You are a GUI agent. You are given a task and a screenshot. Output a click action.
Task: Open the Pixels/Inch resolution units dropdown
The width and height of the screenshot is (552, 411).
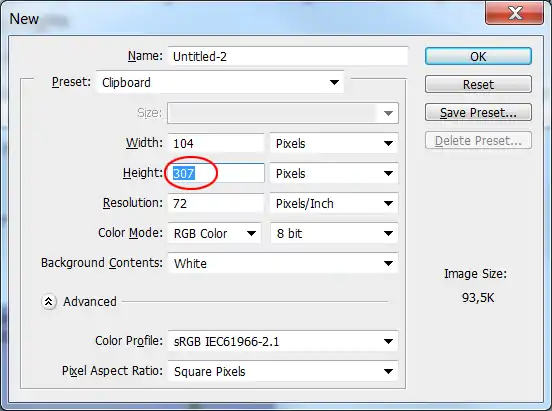click(334, 203)
